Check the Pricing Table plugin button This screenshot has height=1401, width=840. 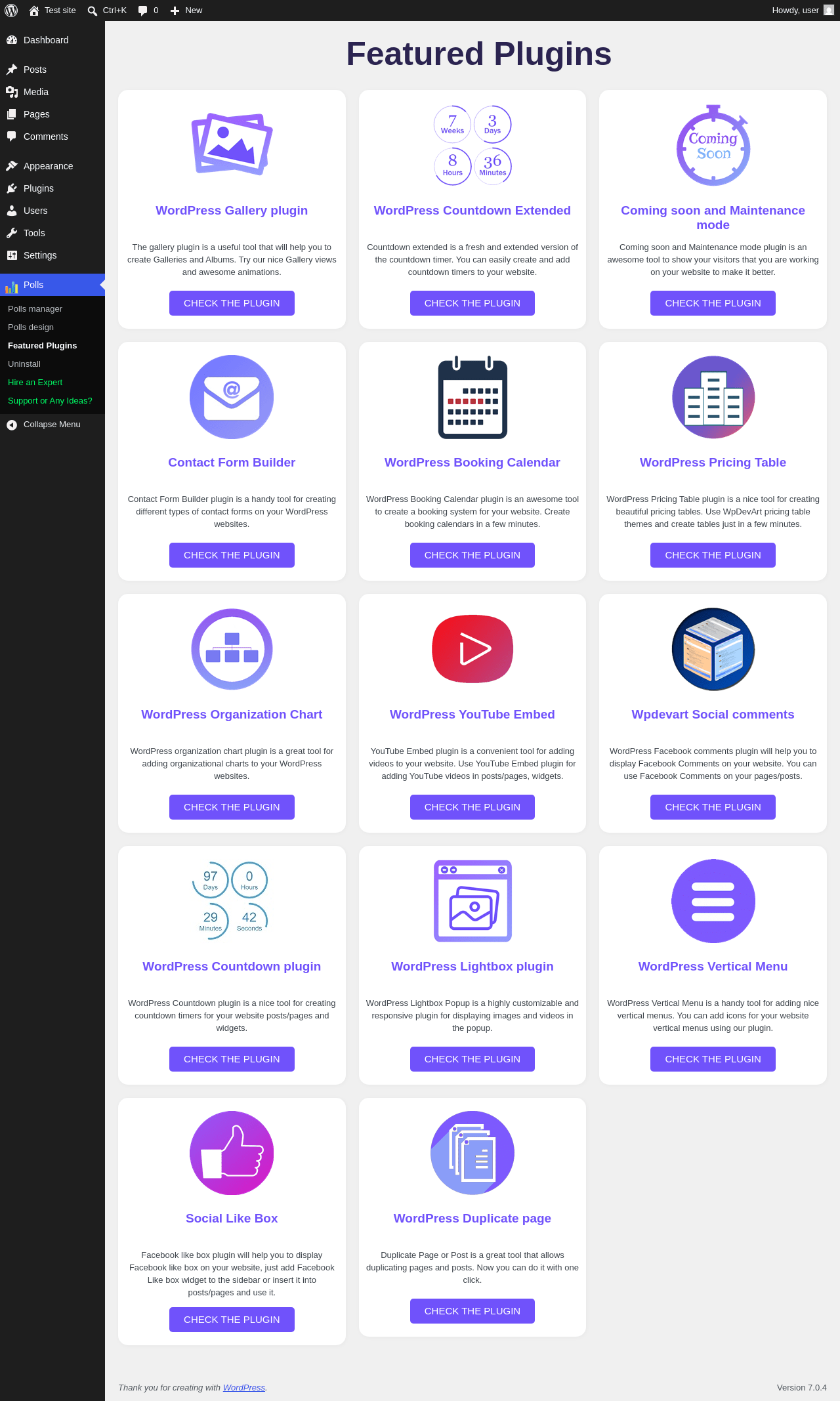(713, 555)
